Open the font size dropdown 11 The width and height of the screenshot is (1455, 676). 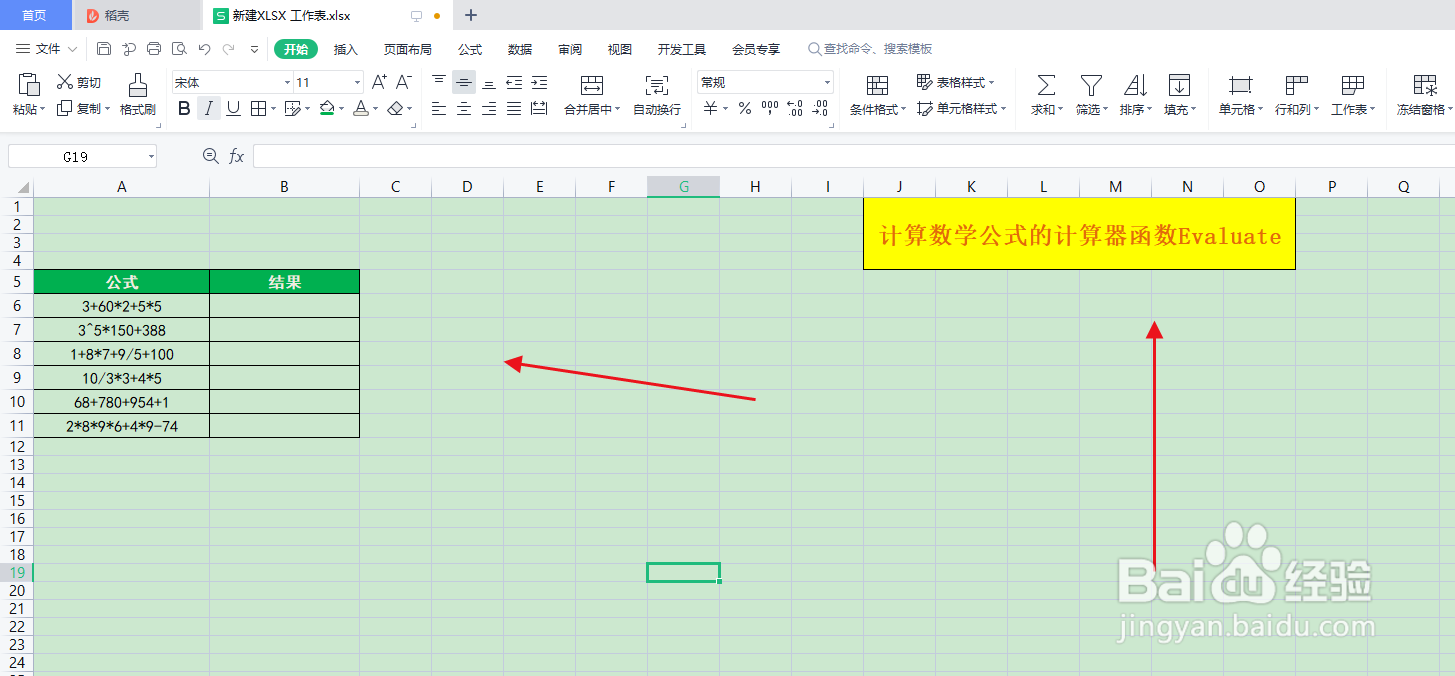(357, 83)
